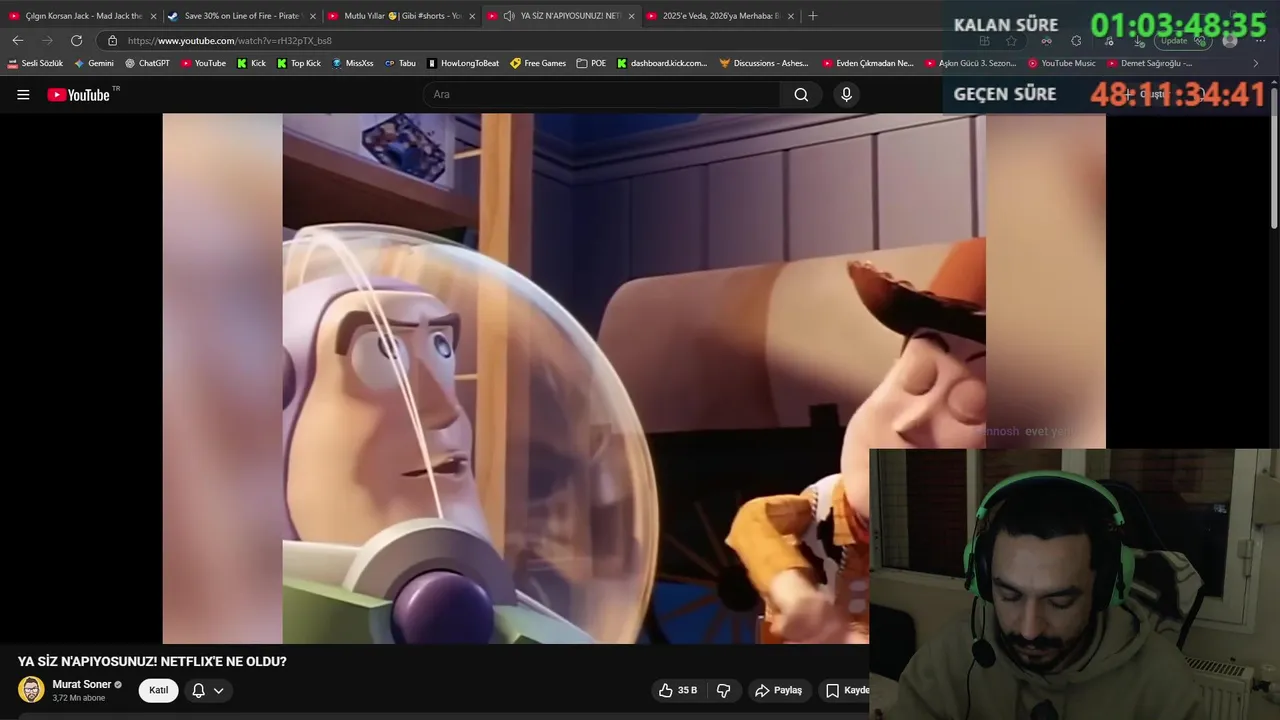Image resolution: width=1280 pixels, height=720 pixels.
Task: Open the POE bookmarks folder
Action: pyautogui.click(x=591, y=63)
